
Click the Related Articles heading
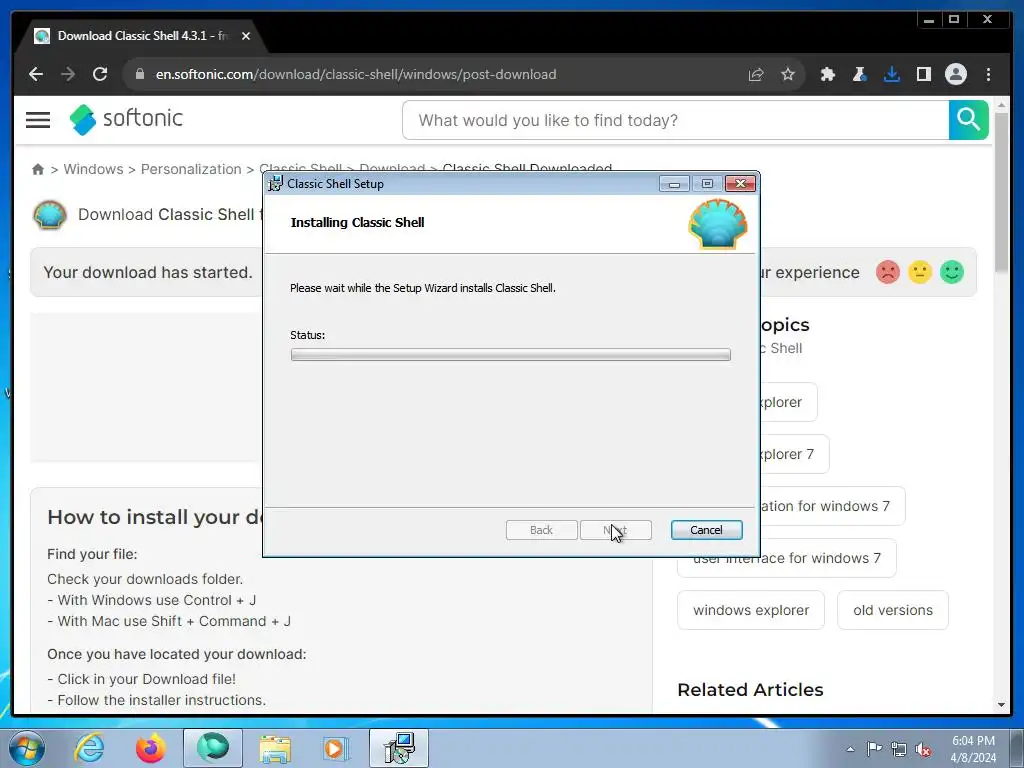pos(750,690)
